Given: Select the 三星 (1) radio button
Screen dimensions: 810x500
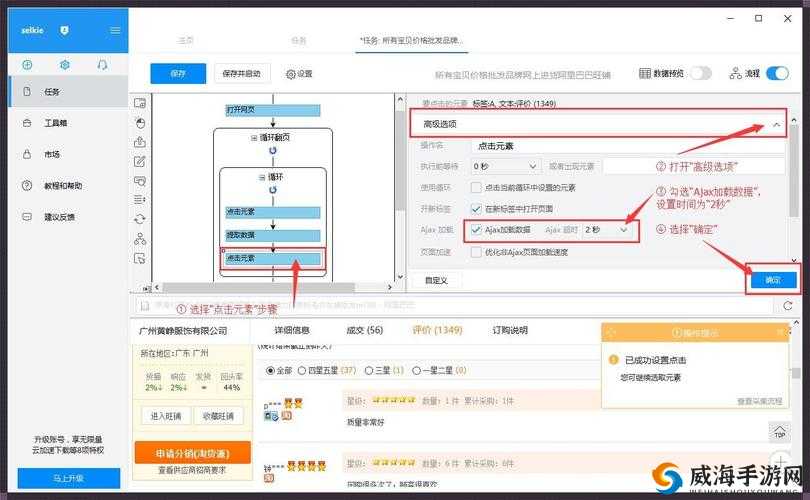Looking at the screenshot, I should coord(368,370).
